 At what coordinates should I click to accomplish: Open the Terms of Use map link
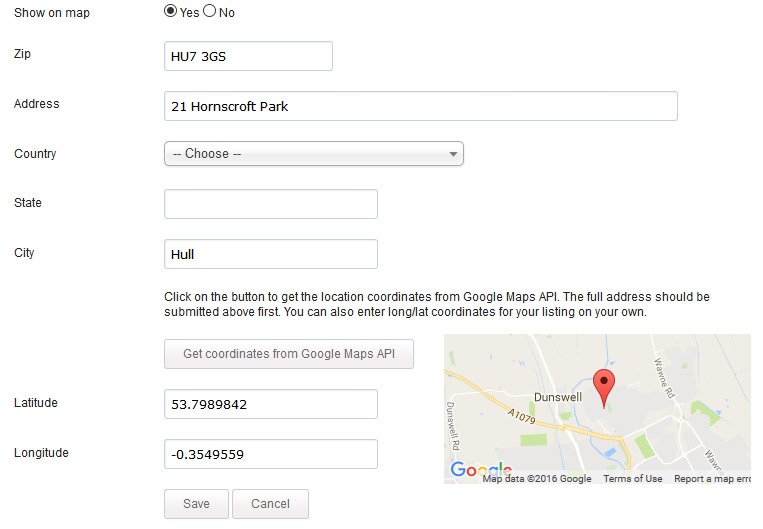632,479
